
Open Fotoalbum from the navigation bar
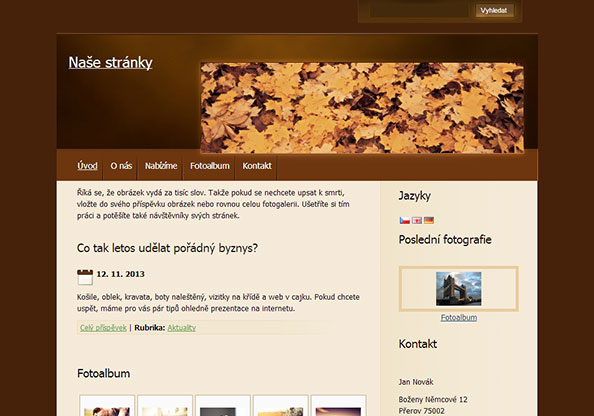tap(210, 166)
